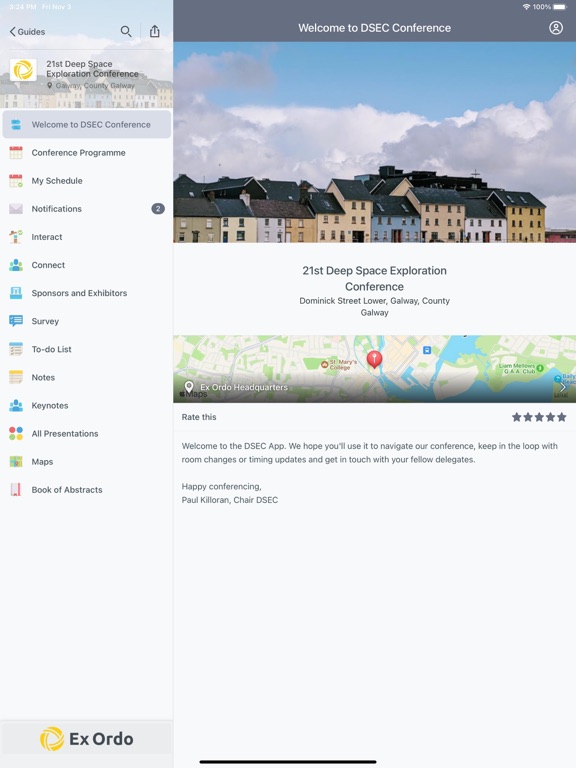Image resolution: width=576 pixels, height=768 pixels.
Task: Click the Rate this label
Action: pos(199,417)
